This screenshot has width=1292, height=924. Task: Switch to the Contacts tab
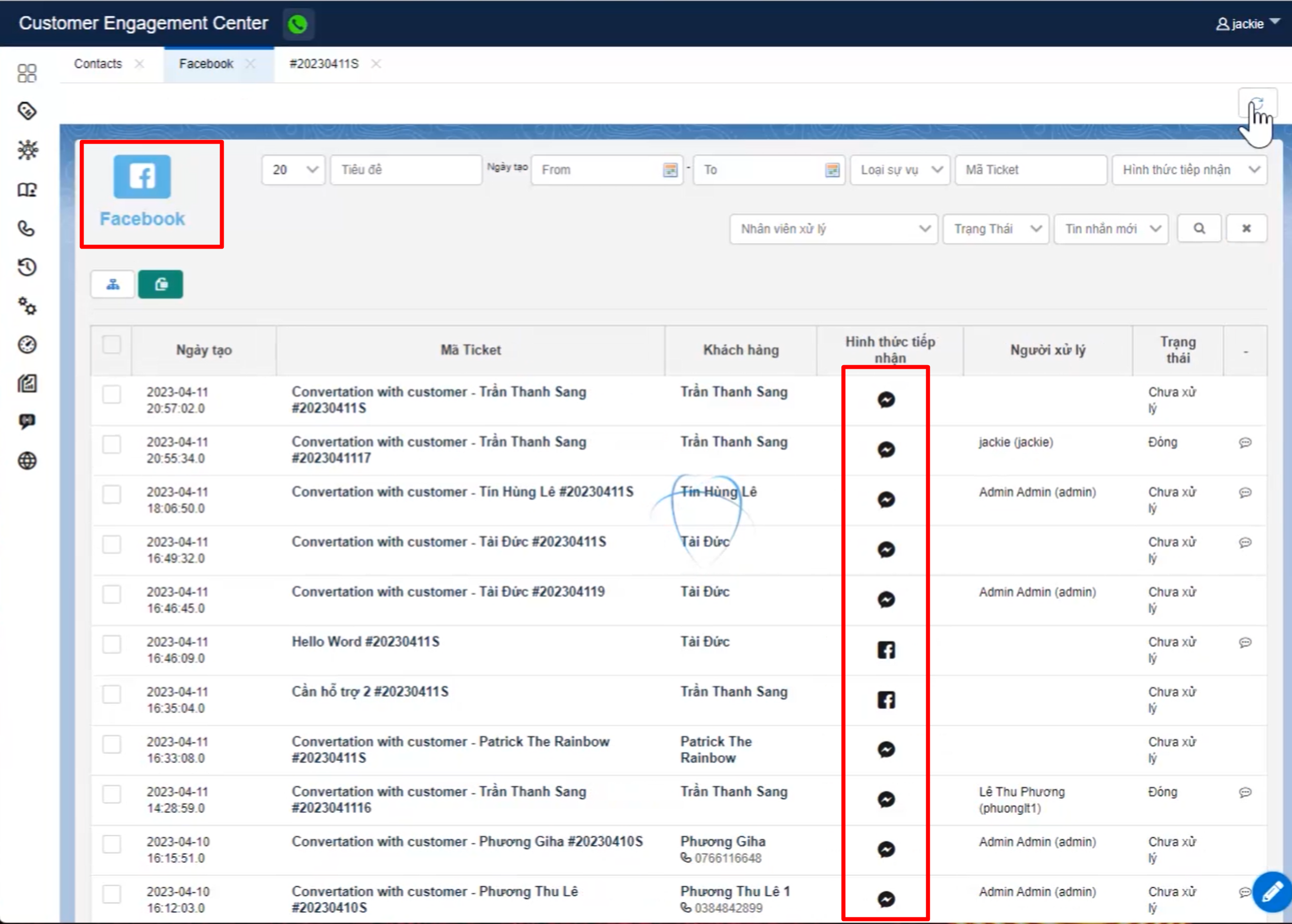pos(98,64)
